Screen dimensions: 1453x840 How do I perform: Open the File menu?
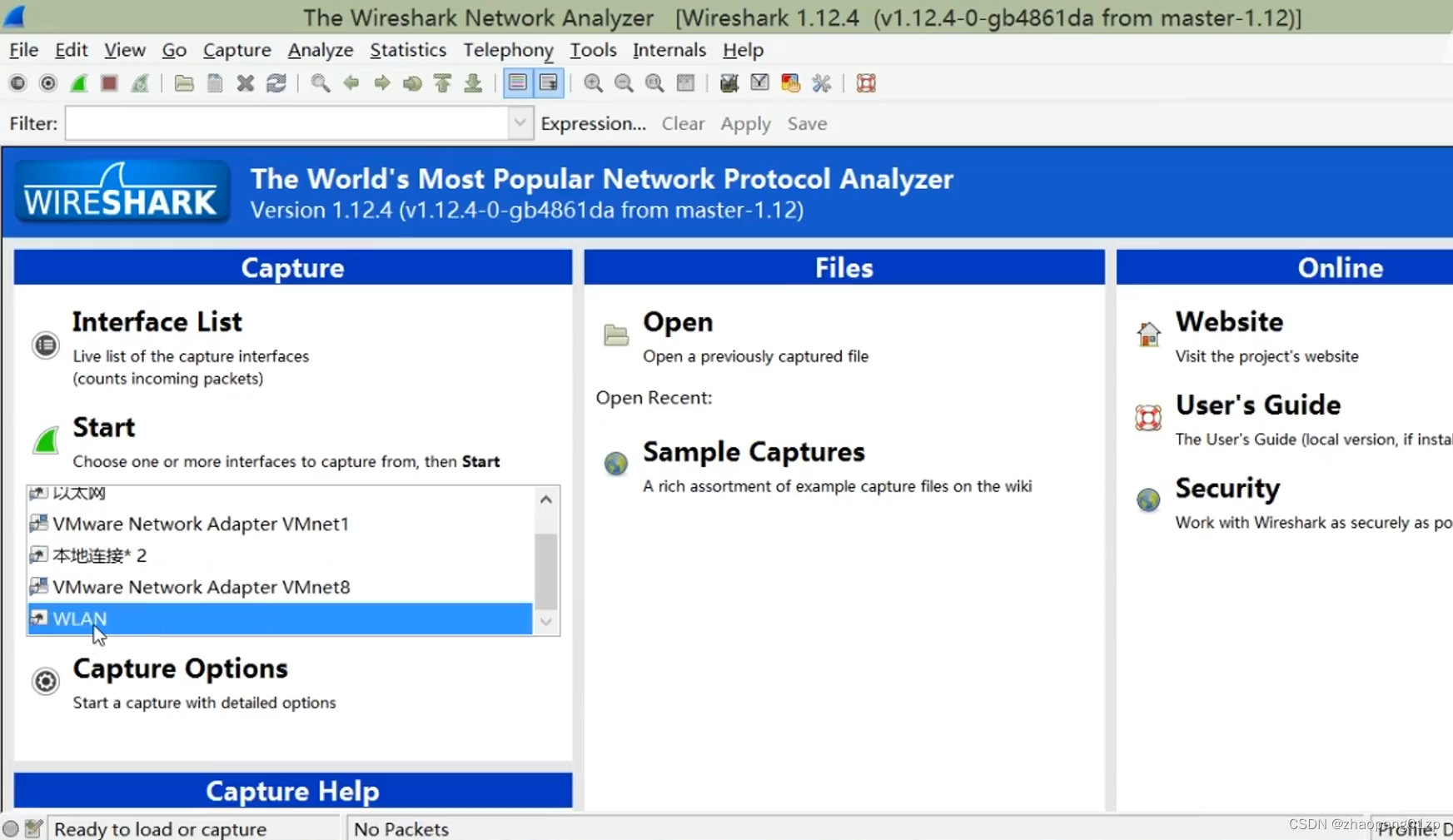click(x=23, y=50)
